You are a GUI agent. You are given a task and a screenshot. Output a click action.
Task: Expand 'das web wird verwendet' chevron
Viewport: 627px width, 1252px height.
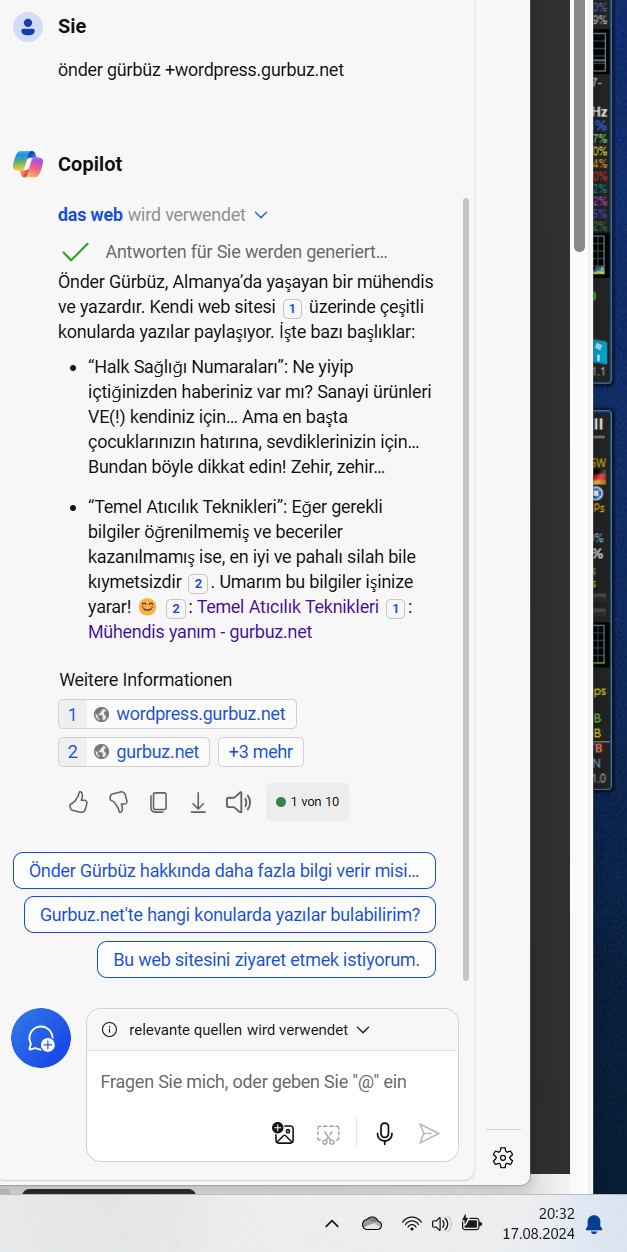pos(261,215)
